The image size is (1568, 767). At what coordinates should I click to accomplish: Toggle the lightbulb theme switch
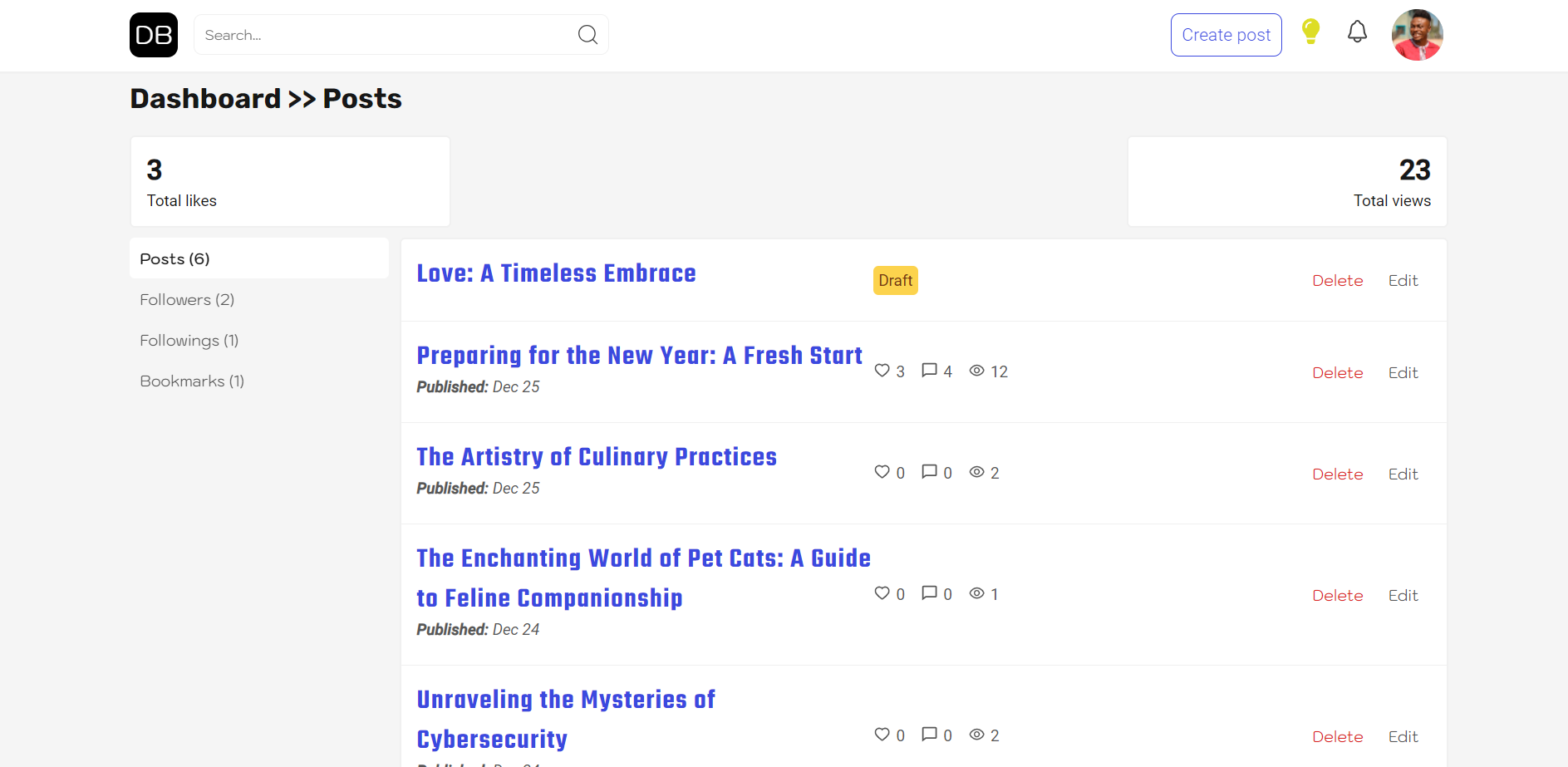click(x=1310, y=32)
